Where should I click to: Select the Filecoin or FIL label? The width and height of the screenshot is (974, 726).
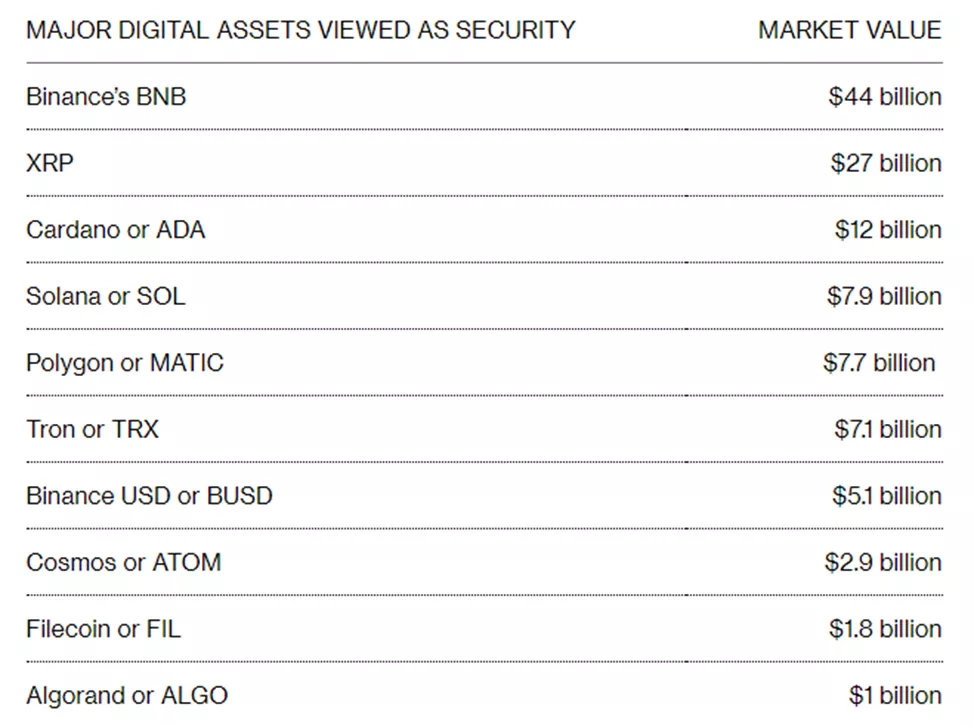[103, 629]
